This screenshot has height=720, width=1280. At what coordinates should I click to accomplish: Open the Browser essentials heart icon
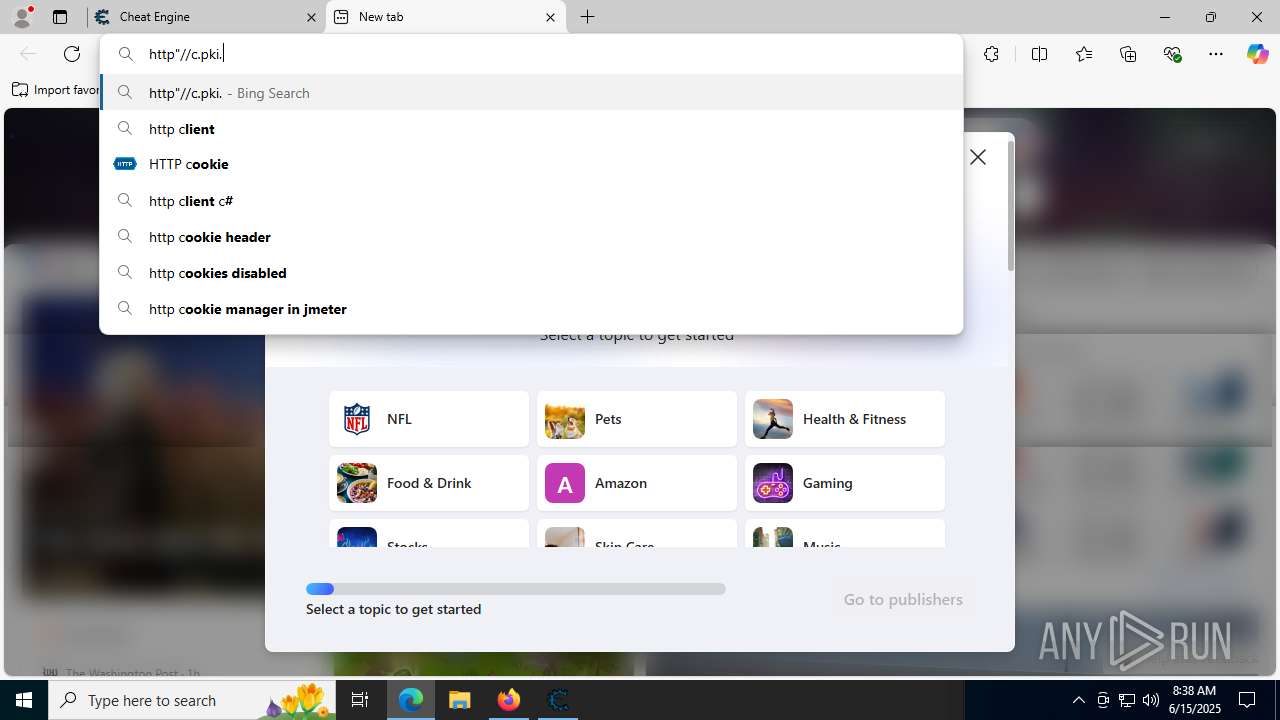[1172, 54]
